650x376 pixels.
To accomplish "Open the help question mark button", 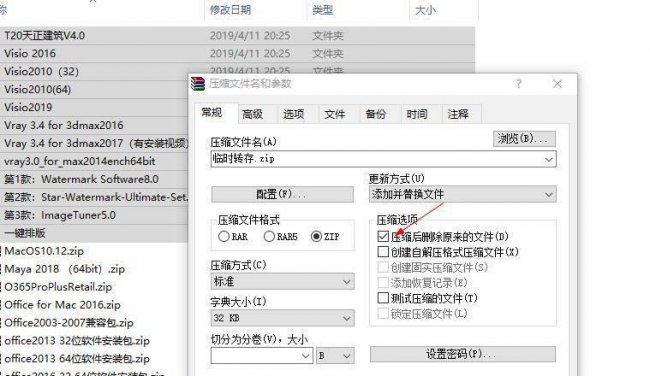I will [x=519, y=84].
